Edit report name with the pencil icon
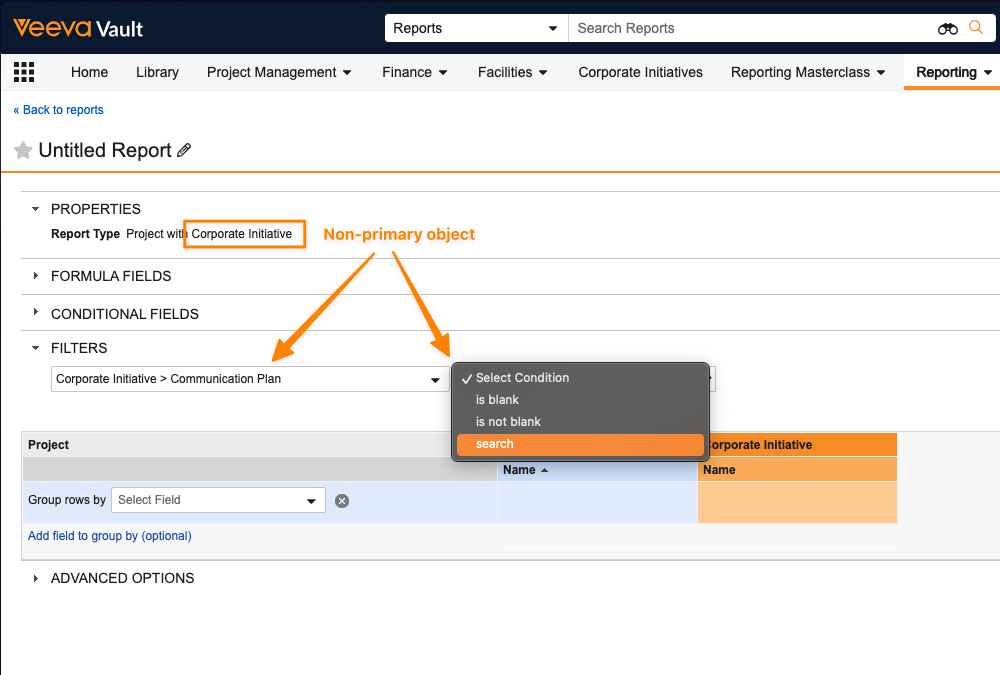1000x675 pixels. pos(184,151)
